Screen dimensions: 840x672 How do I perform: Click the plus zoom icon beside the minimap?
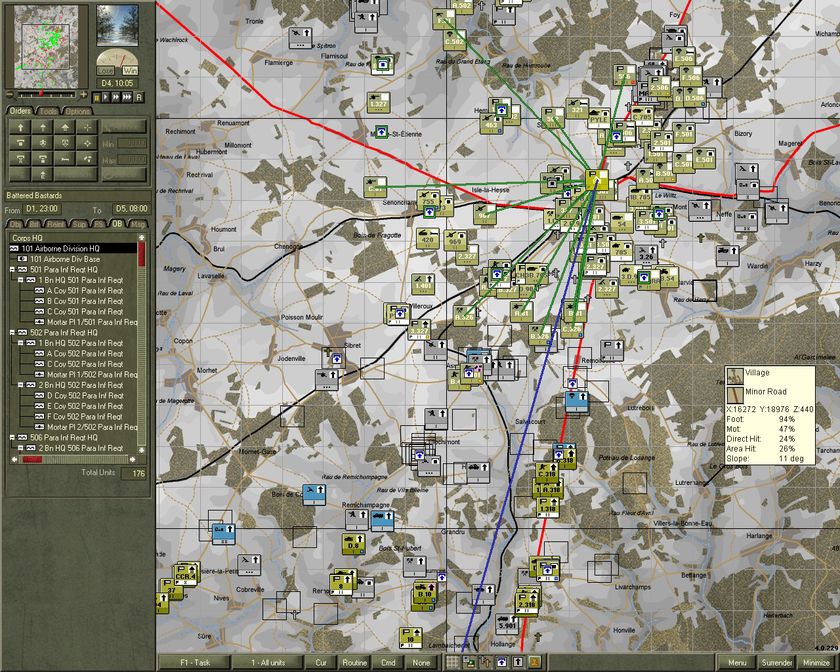coord(83,93)
